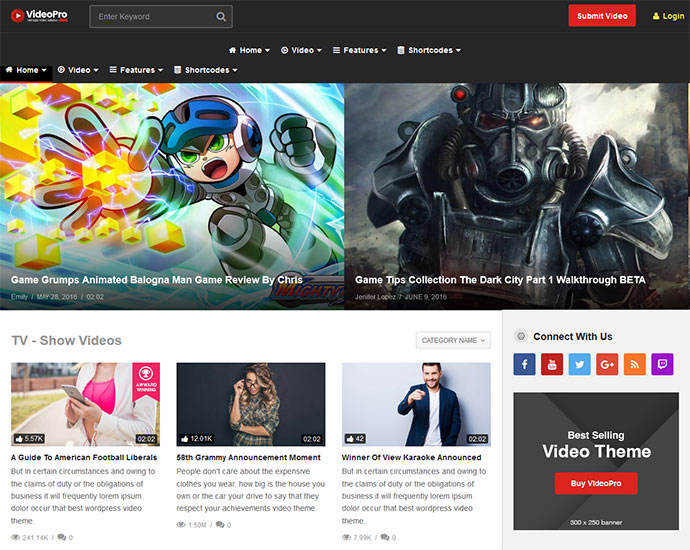
Task: Open the Twitch social icon
Action: [x=662, y=364]
